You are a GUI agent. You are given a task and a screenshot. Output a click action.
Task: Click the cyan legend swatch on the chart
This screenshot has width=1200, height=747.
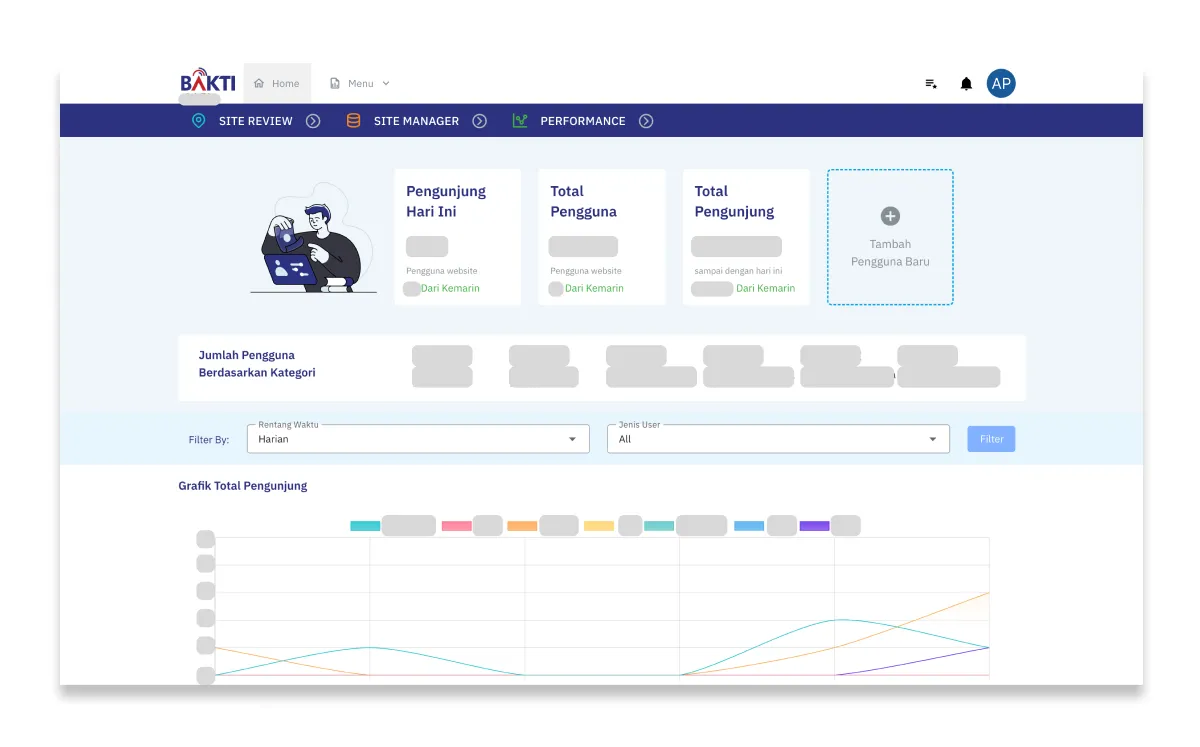pos(363,524)
